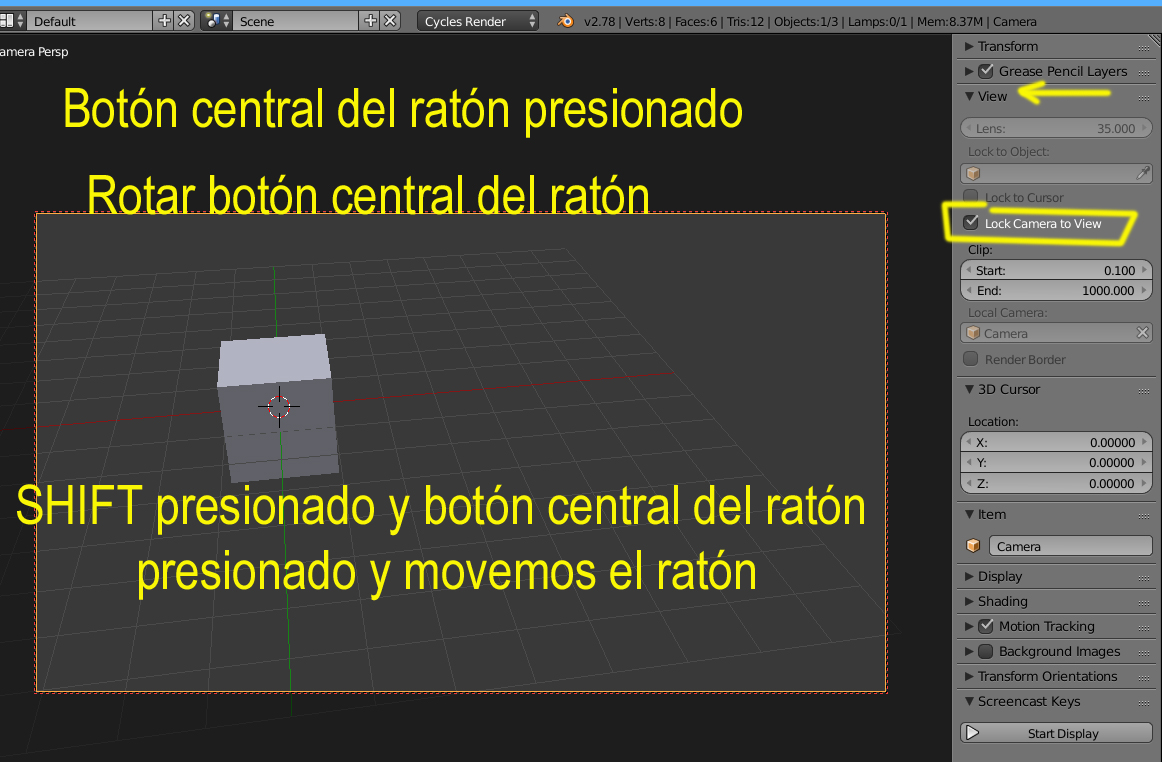
Task: Click the 3D Cursor Y location field
Action: click(x=1056, y=463)
